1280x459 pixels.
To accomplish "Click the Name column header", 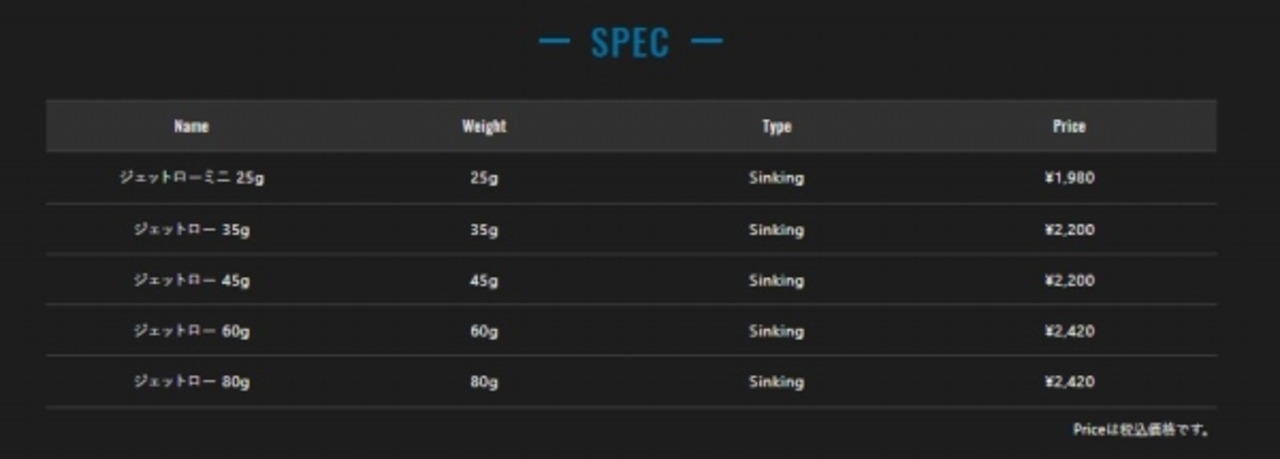I will coord(191,126).
